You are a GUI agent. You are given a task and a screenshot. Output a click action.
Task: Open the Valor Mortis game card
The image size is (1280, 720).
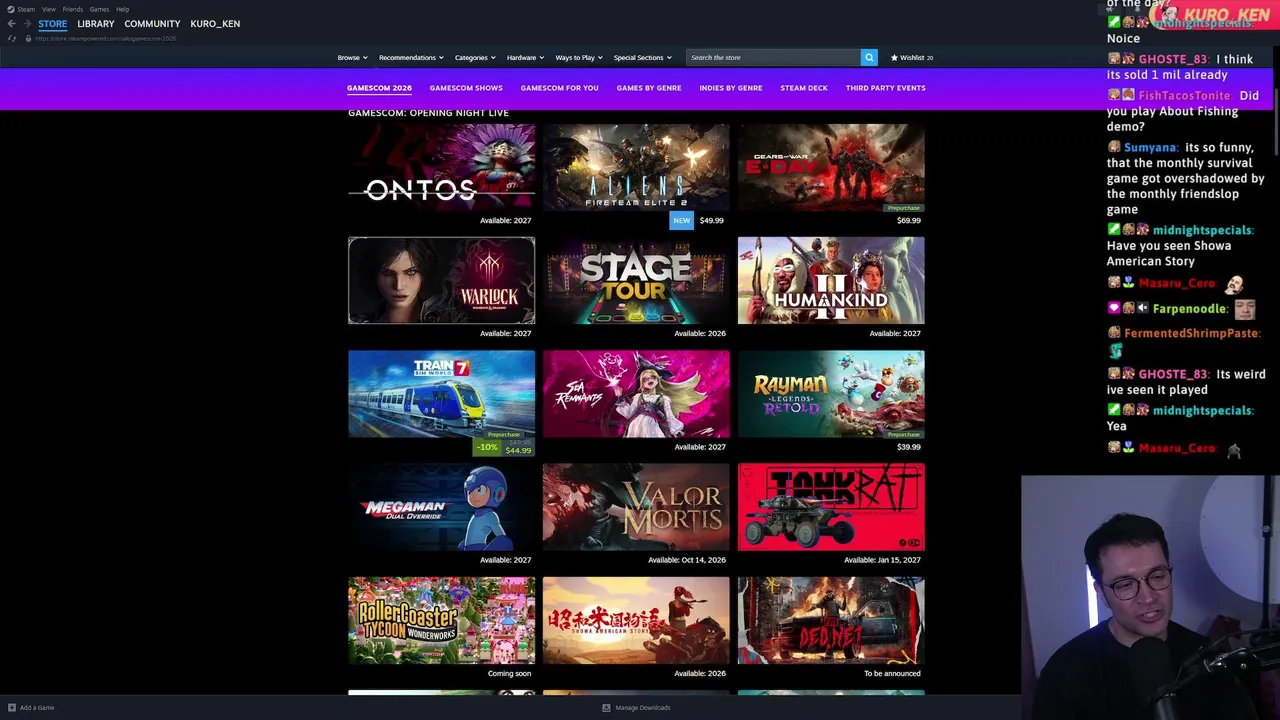(x=636, y=507)
